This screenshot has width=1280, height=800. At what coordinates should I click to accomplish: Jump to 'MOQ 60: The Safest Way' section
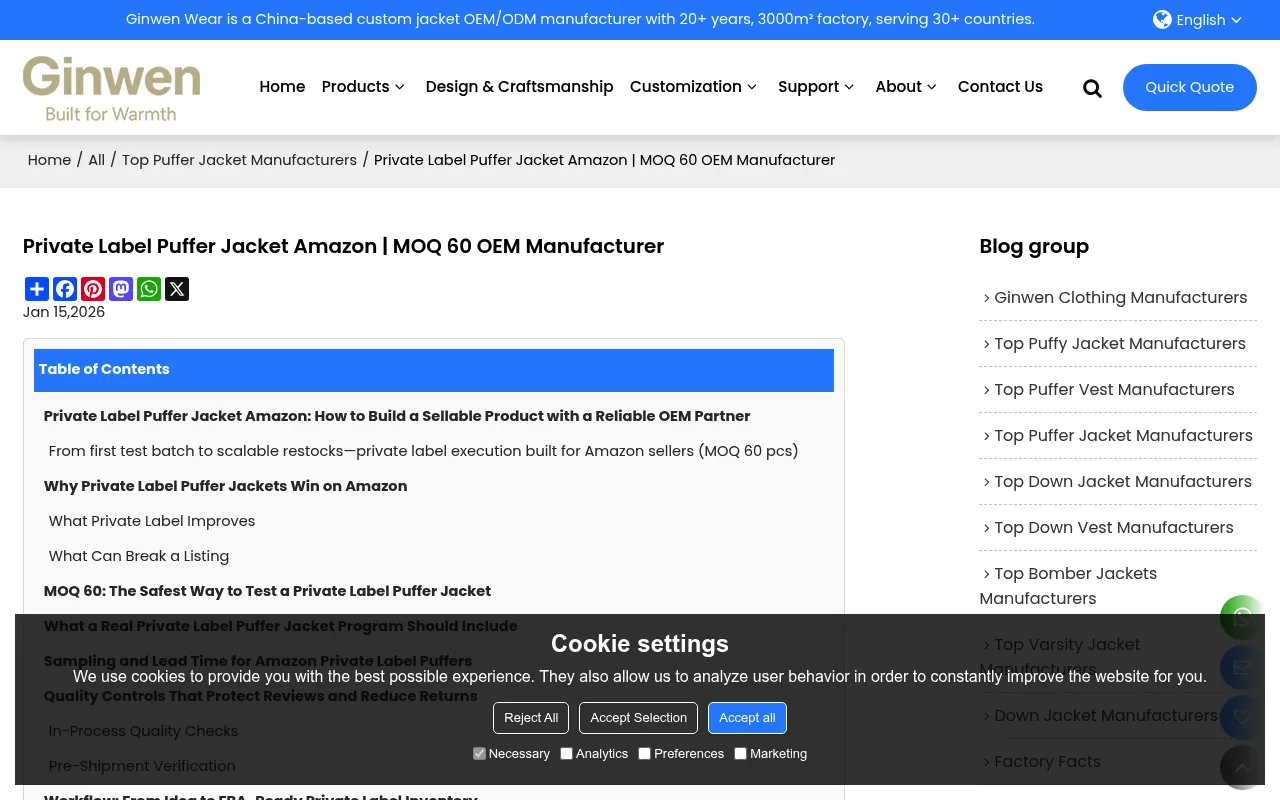coord(267,591)
